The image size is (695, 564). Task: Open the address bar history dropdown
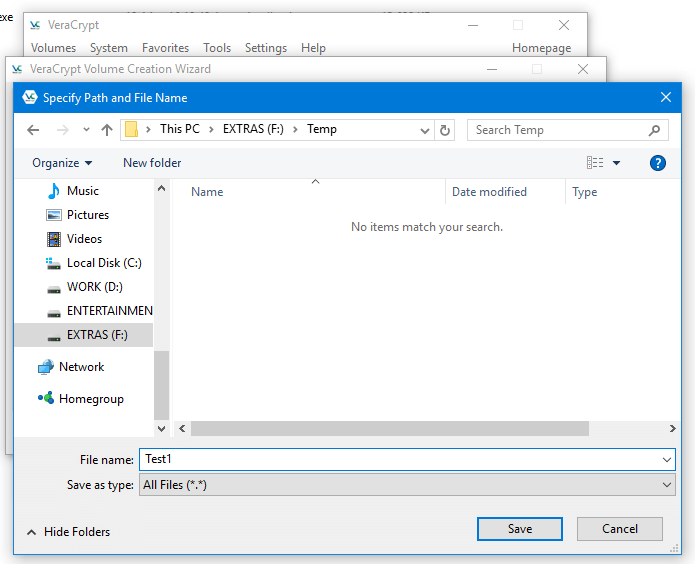click(x=425, y=130)
